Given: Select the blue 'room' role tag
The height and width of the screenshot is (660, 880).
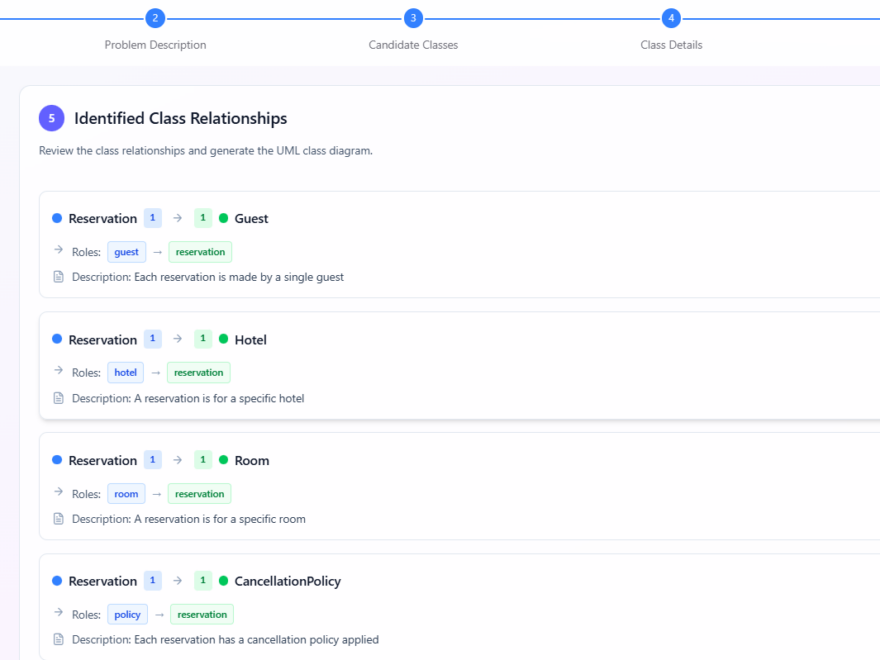Looking at the screenshot, I should 126,494.
